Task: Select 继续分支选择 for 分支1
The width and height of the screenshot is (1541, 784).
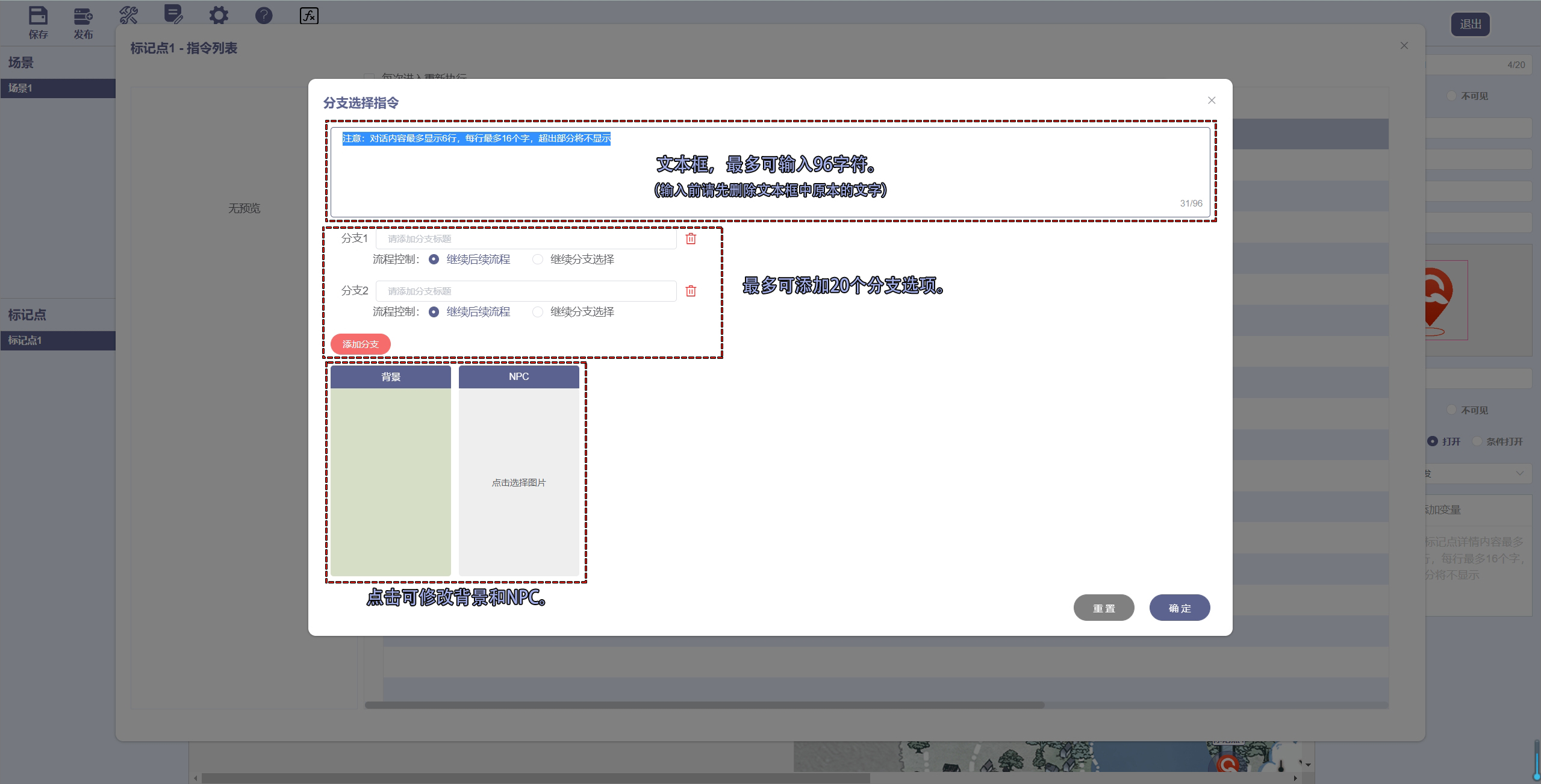Action: pos(537,260)
